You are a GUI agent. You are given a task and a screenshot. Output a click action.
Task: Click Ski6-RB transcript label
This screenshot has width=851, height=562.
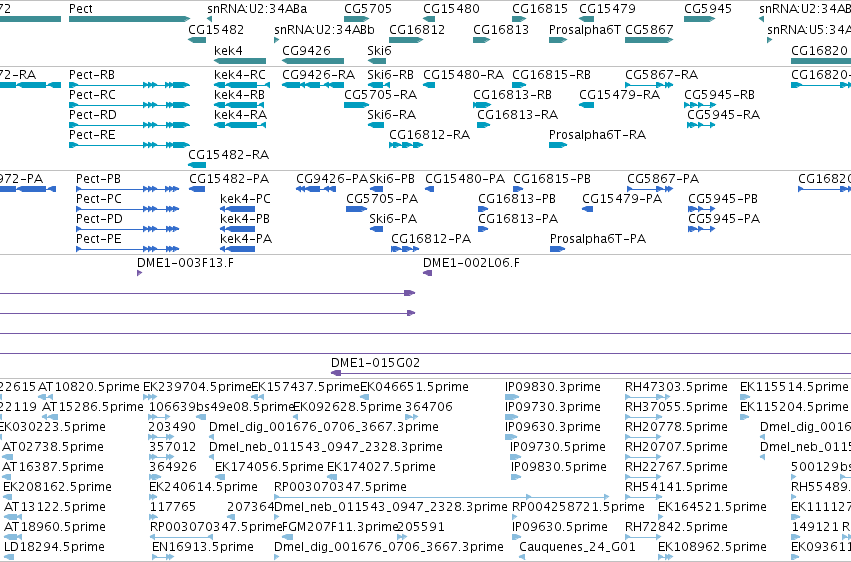(390, 75)
